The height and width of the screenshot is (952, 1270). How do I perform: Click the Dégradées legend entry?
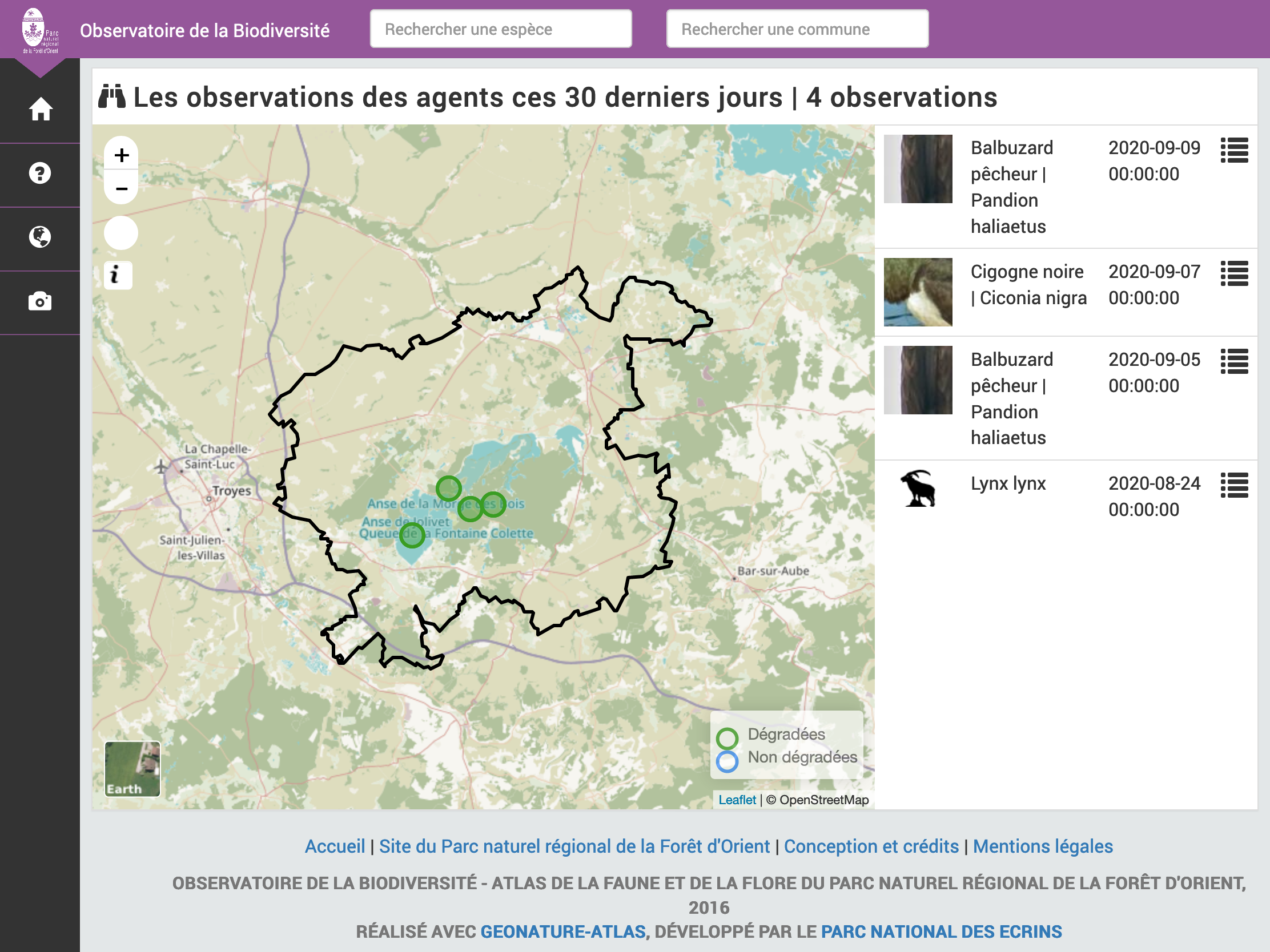tap(771, 735)
